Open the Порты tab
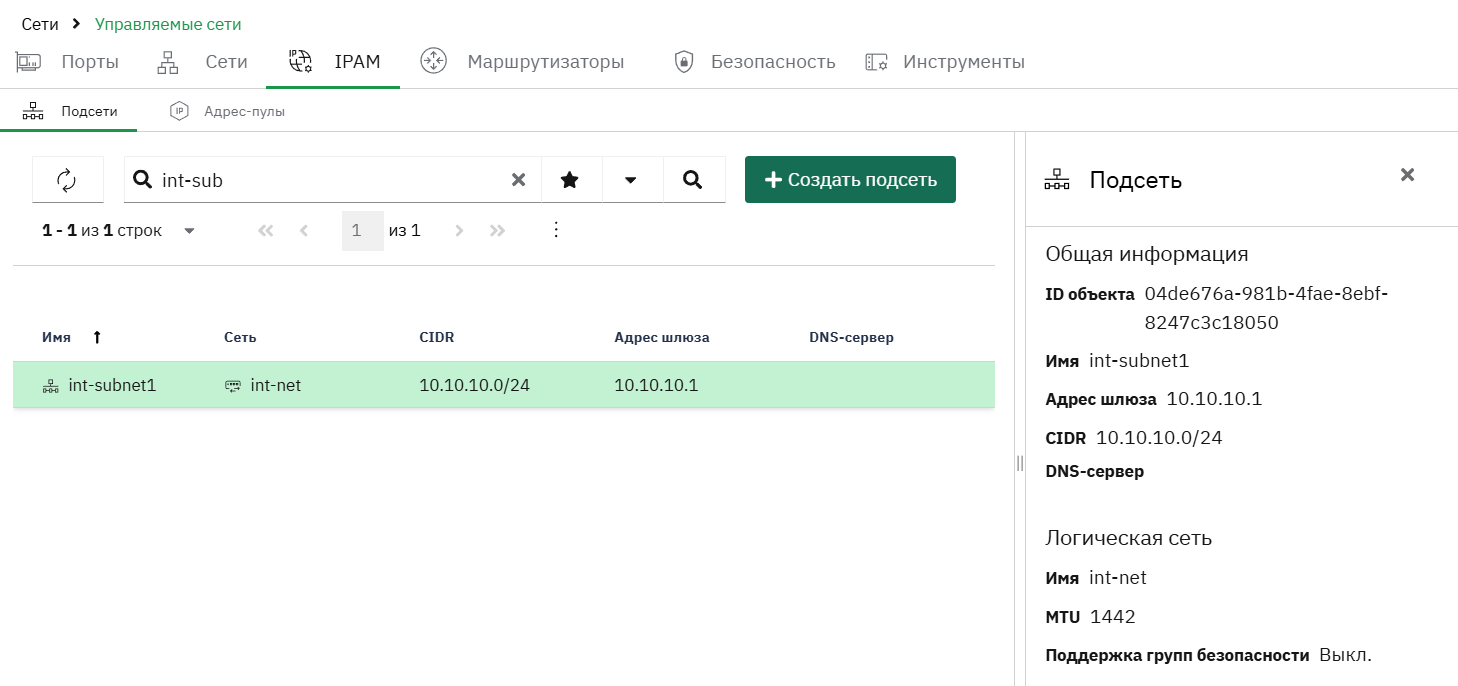 [x=67, y=61]
